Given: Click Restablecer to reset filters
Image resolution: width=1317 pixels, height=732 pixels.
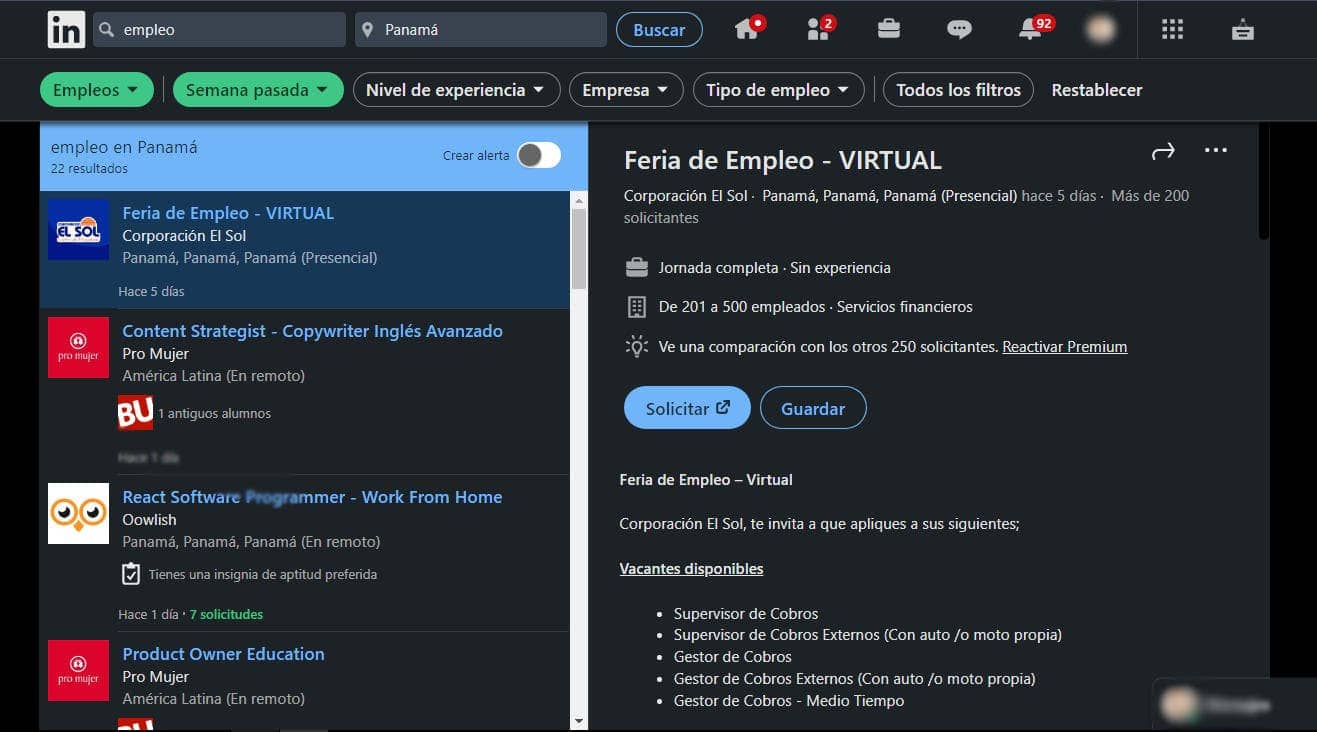Looking at the screenshot, I should 1097,90.
